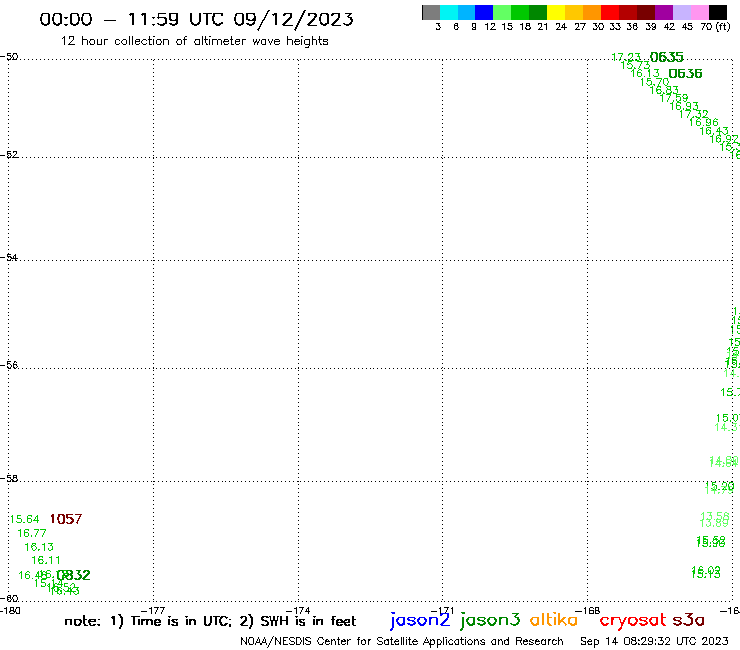Click the -58 latitude axis label
This screenshot has height=650, width=740.
(x=9, y=478)
